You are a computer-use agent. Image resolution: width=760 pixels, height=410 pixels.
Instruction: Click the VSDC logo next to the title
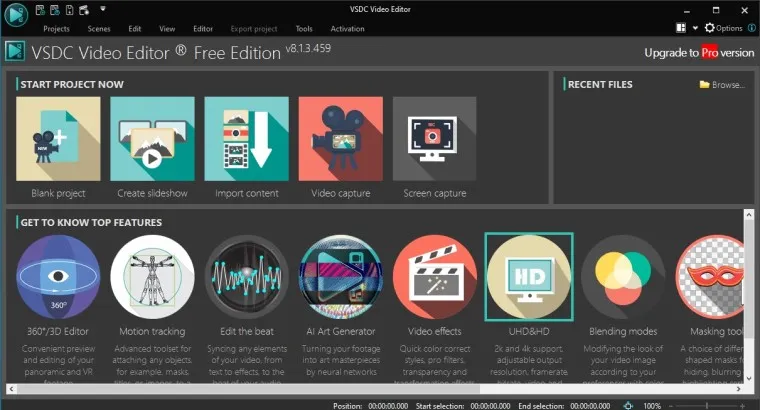[15, 51]
